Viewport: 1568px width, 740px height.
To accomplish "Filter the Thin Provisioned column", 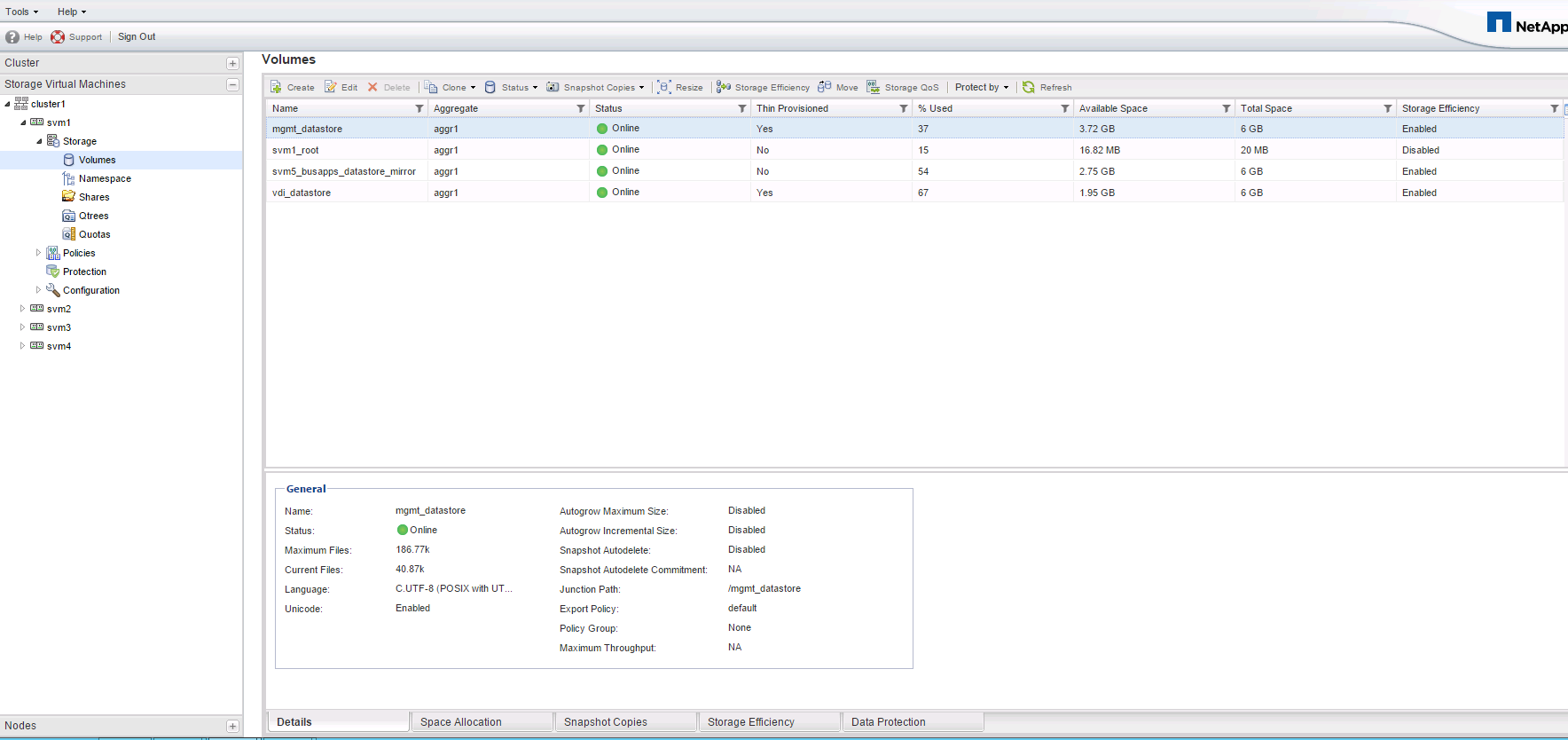I will [904, 108].
